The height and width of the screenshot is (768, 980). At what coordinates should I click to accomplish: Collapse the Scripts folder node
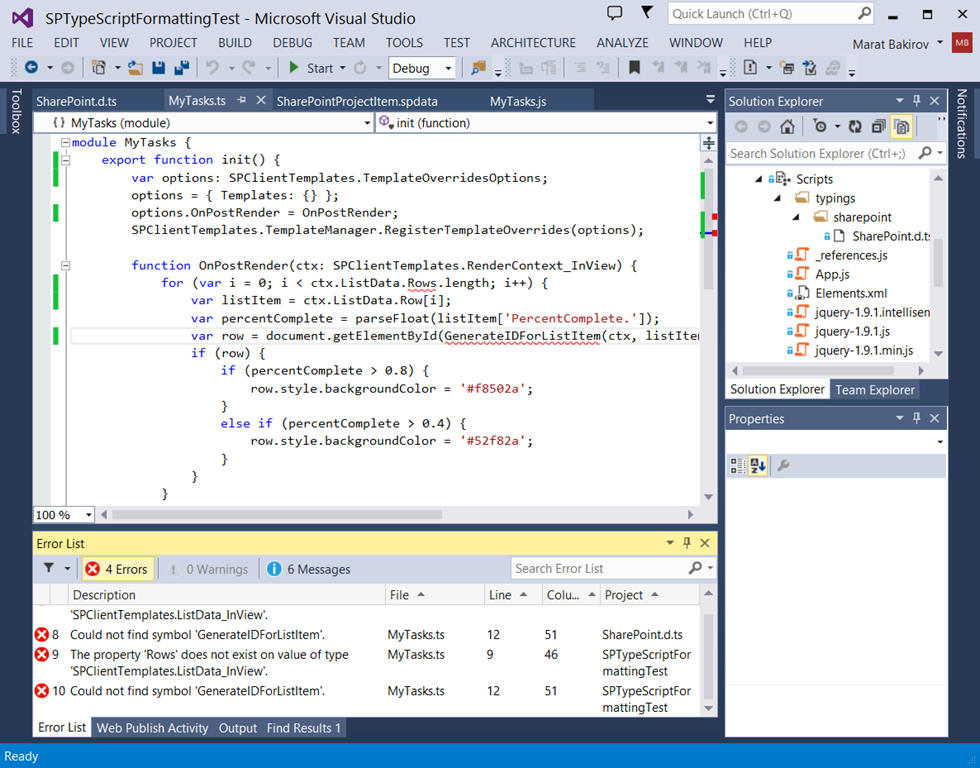758,179
